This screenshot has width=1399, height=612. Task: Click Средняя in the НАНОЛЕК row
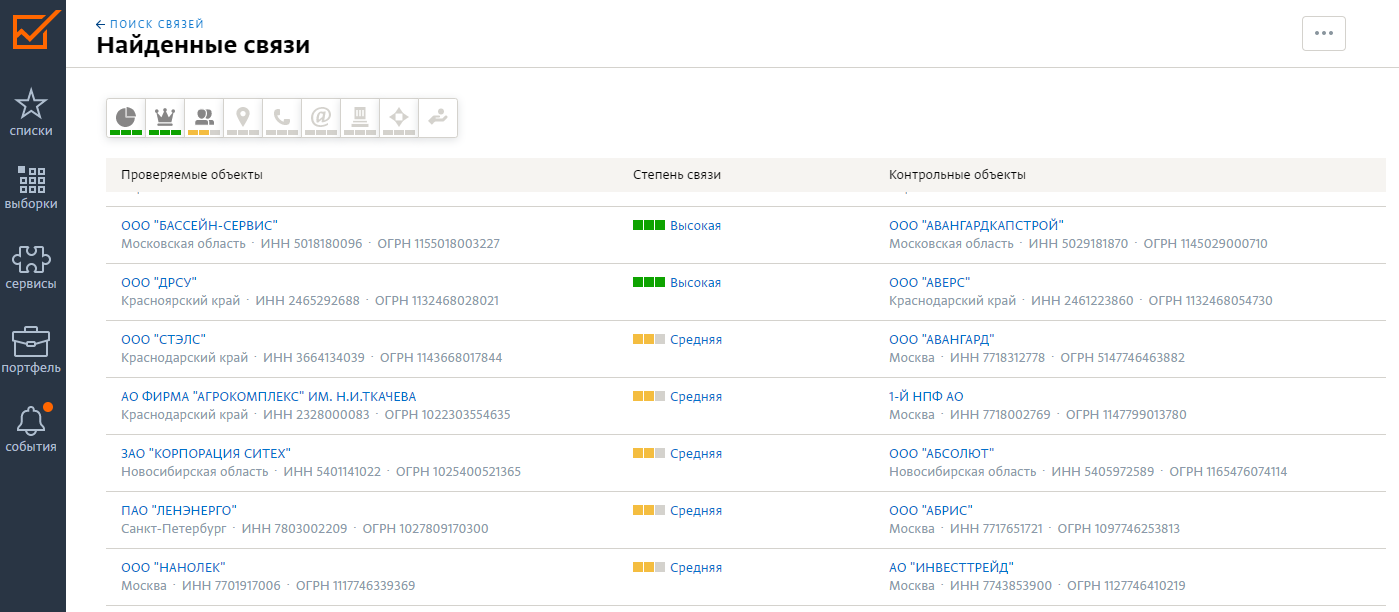[x=696, y=568]
